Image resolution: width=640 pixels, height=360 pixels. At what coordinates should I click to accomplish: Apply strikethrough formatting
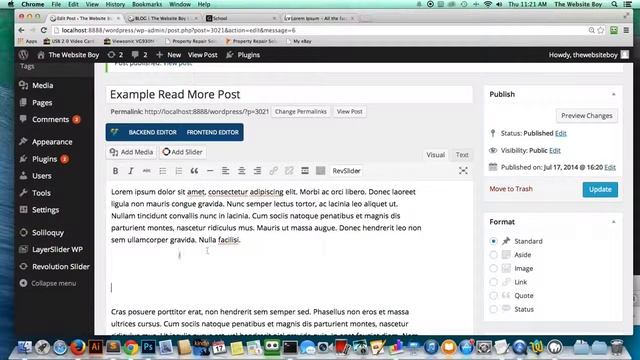[x=147, y=171]
